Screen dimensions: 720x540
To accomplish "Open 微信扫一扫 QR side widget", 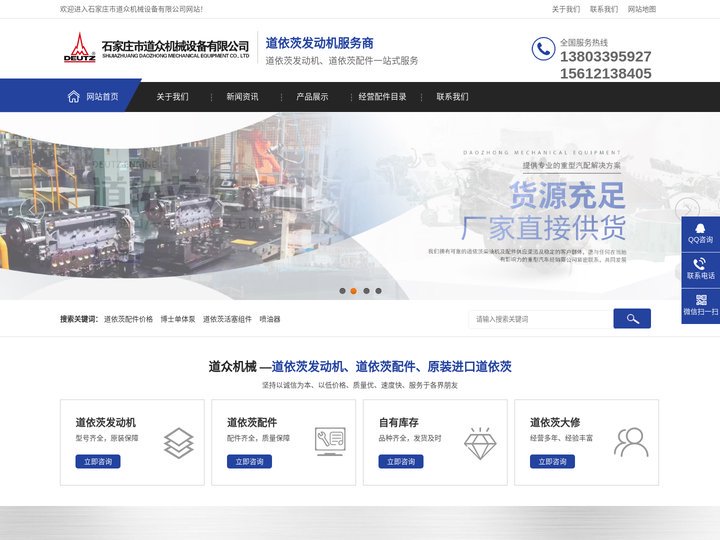I will [x=701, y=306].
